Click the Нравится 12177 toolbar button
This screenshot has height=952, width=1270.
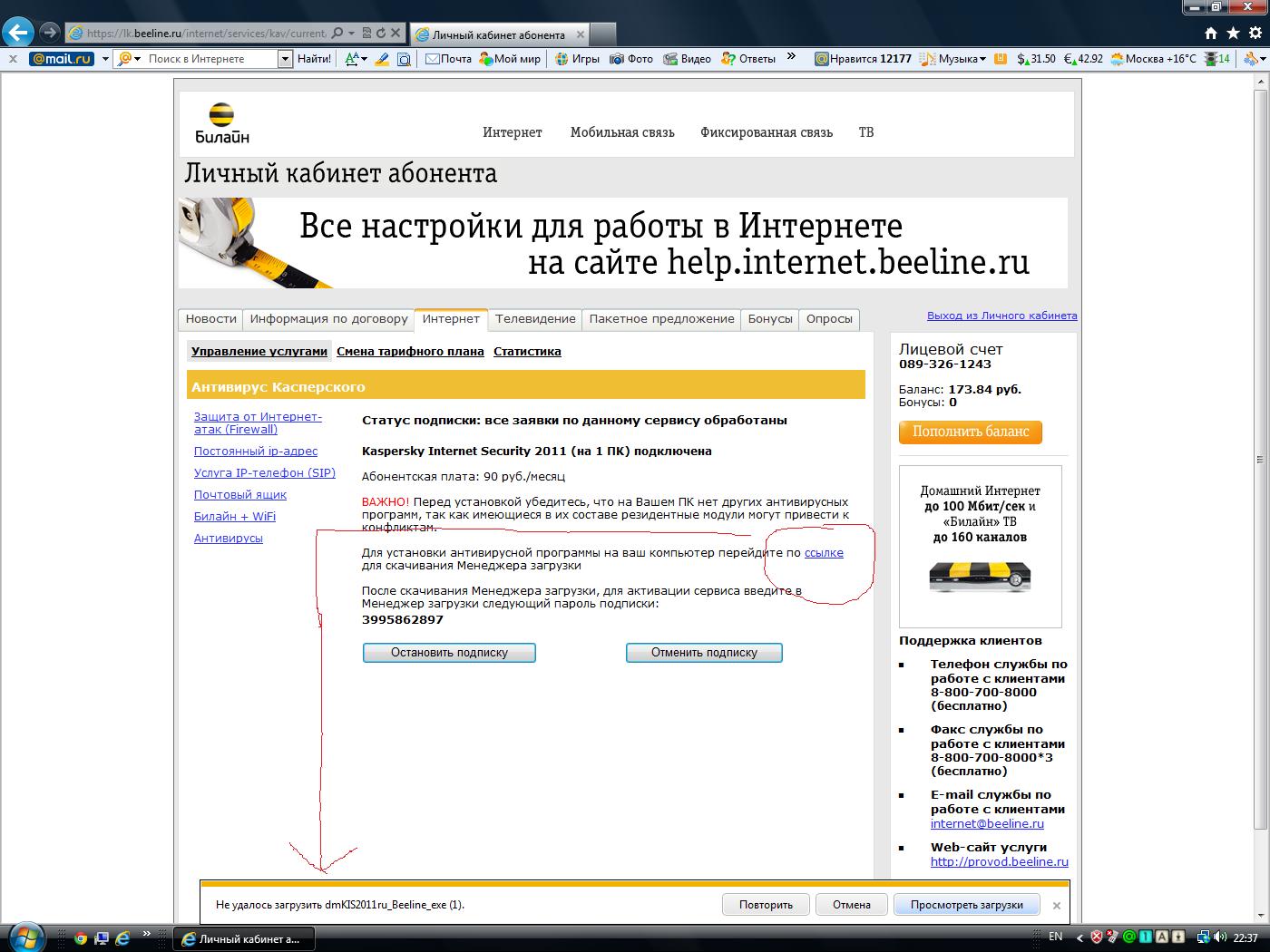[x=863, y=59]
